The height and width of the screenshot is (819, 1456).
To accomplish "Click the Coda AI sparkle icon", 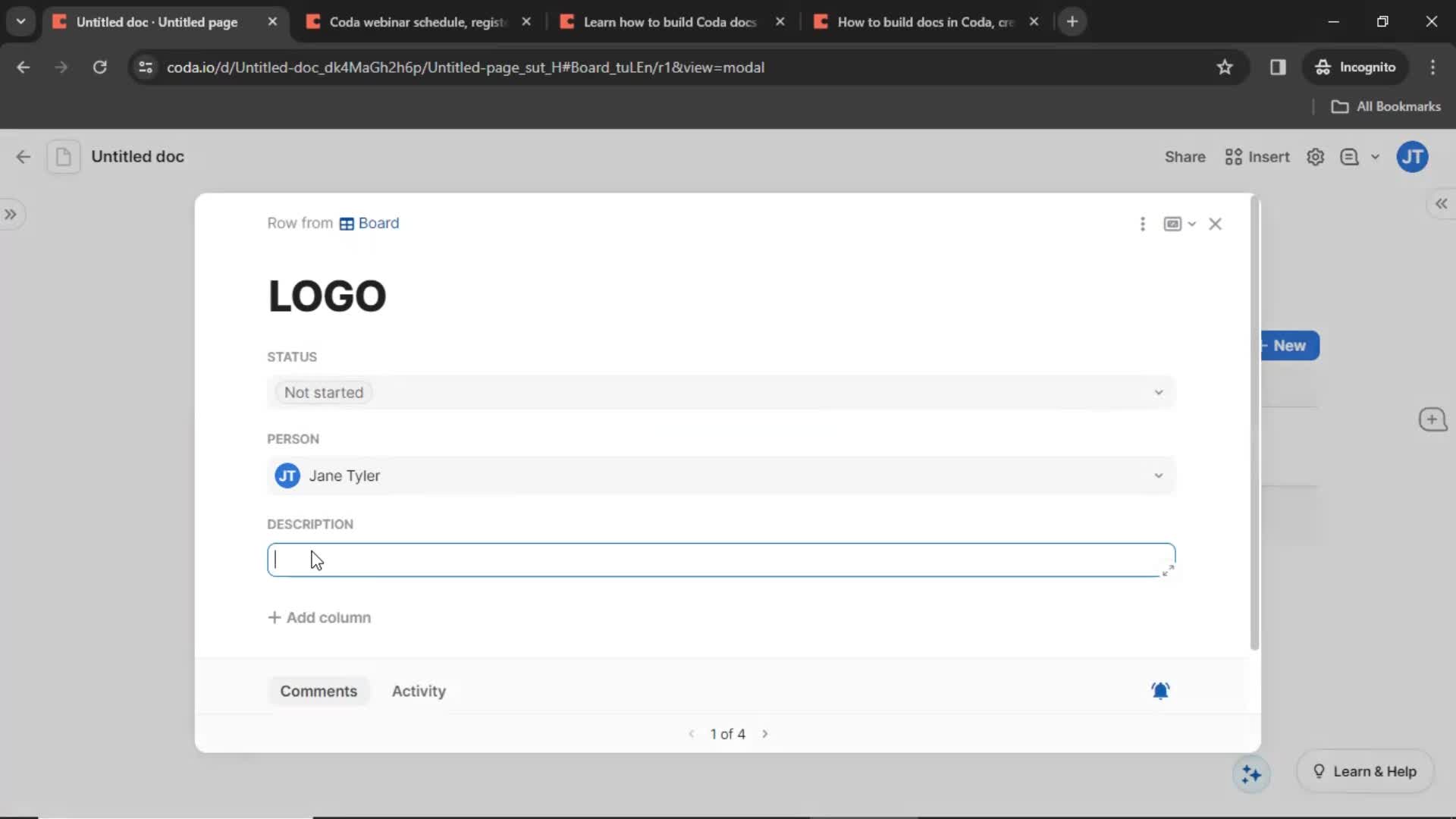I will 1251,773.
